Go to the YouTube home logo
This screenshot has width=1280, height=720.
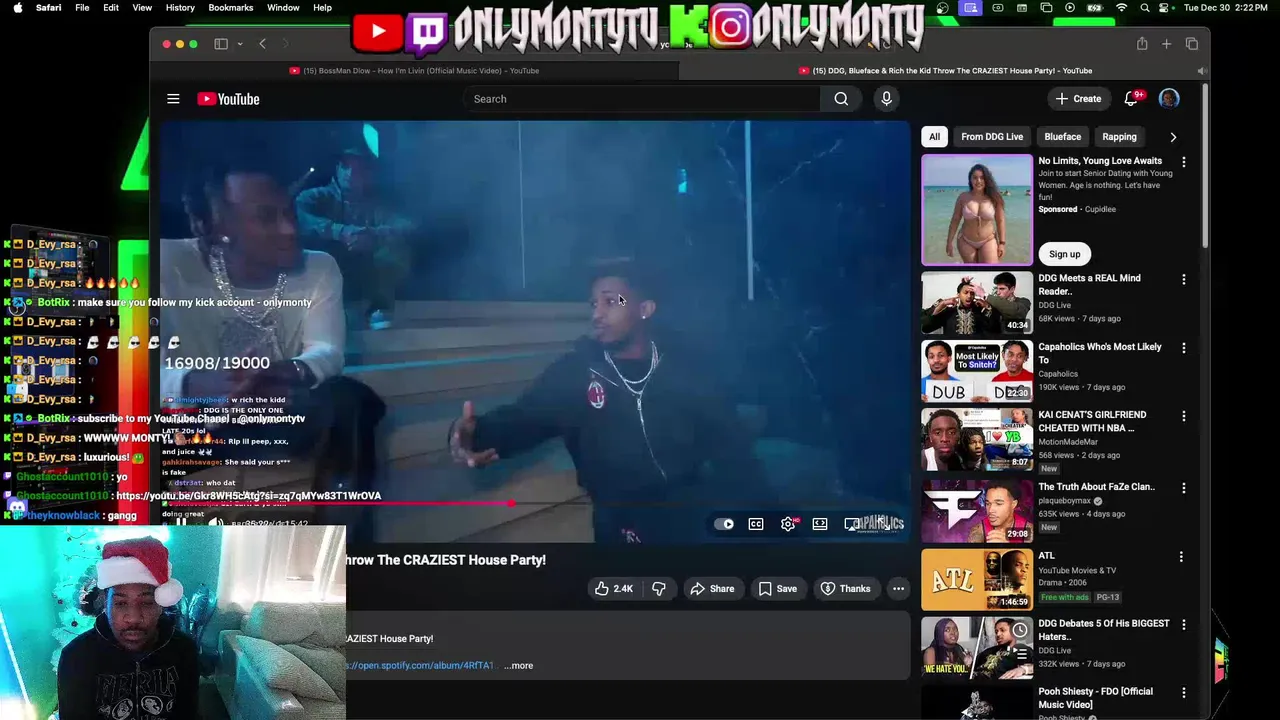pos(228,99)
